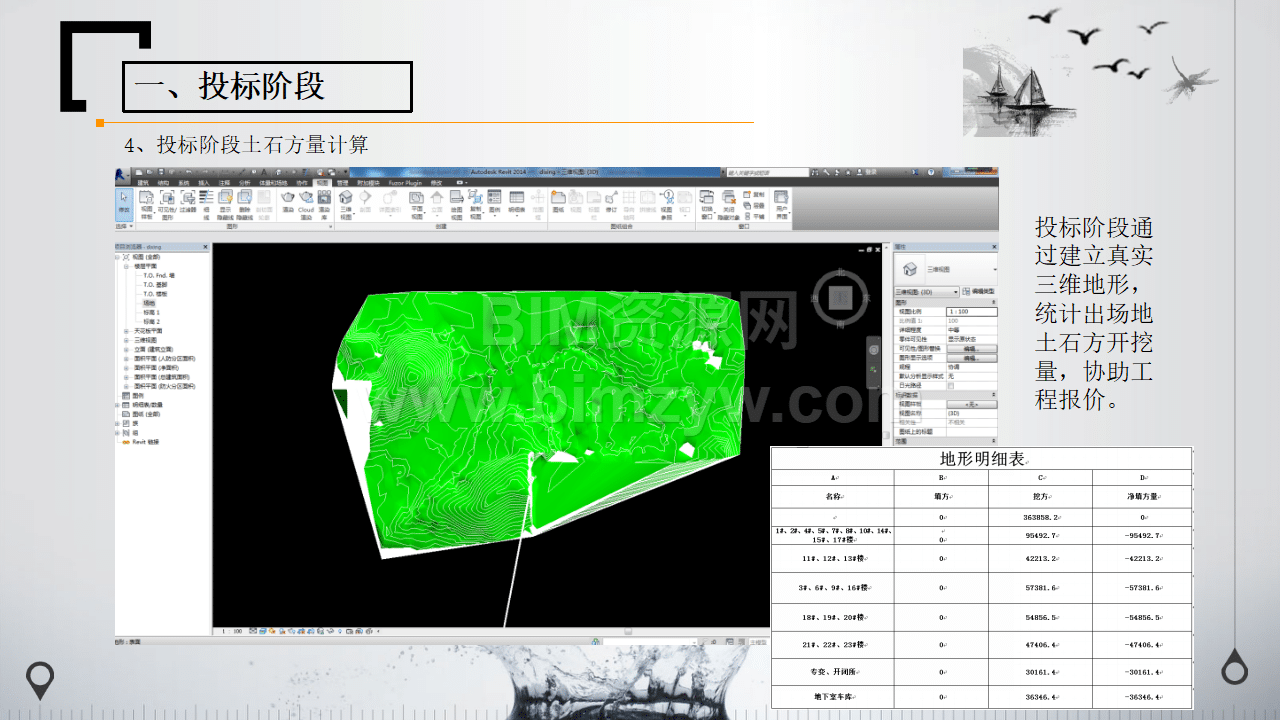Click 编辑类型 (Edit Type) button
1280x720 pixels.
979,292
